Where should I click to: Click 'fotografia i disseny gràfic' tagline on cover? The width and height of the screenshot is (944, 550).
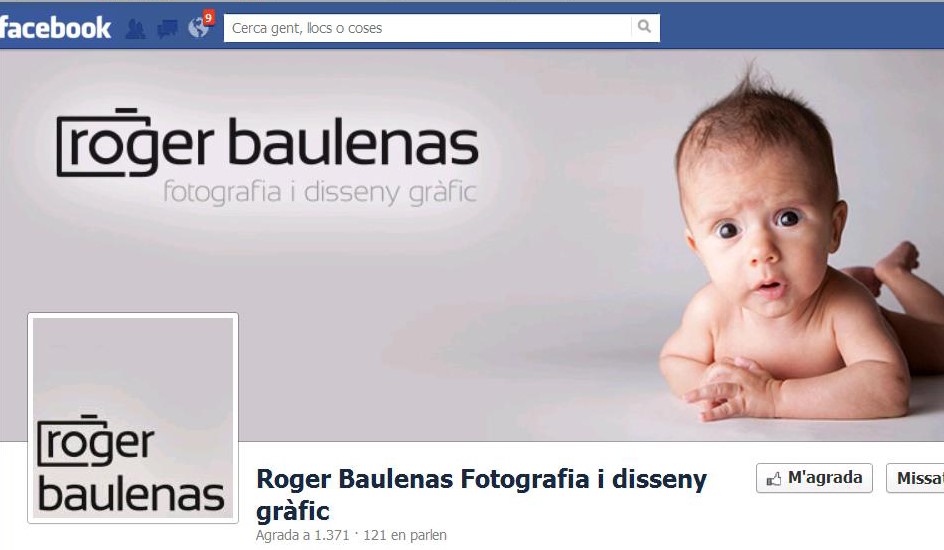tap(320, 193)
